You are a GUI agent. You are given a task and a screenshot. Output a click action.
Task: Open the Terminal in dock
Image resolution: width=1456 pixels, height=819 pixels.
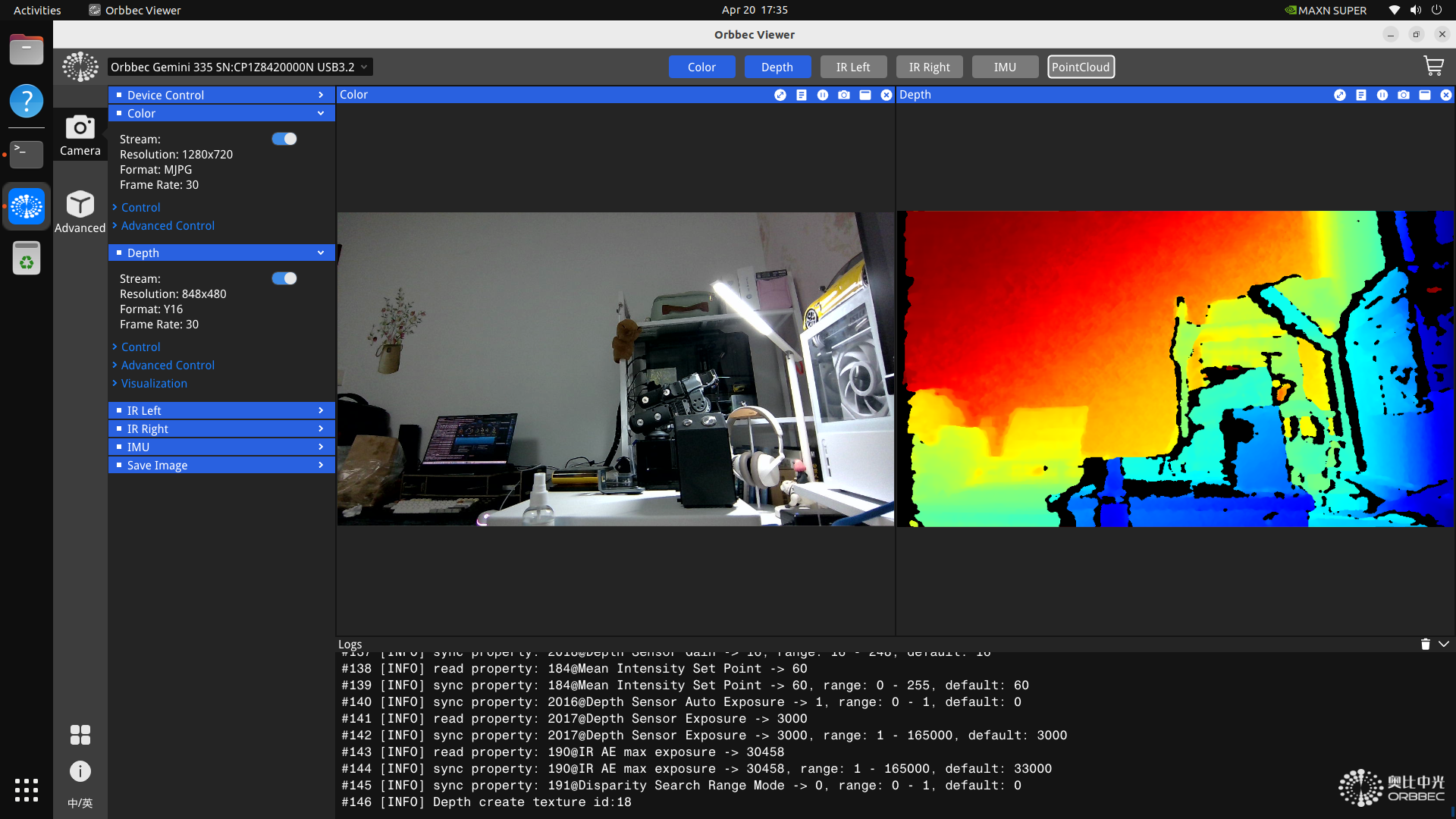point(27,154)
